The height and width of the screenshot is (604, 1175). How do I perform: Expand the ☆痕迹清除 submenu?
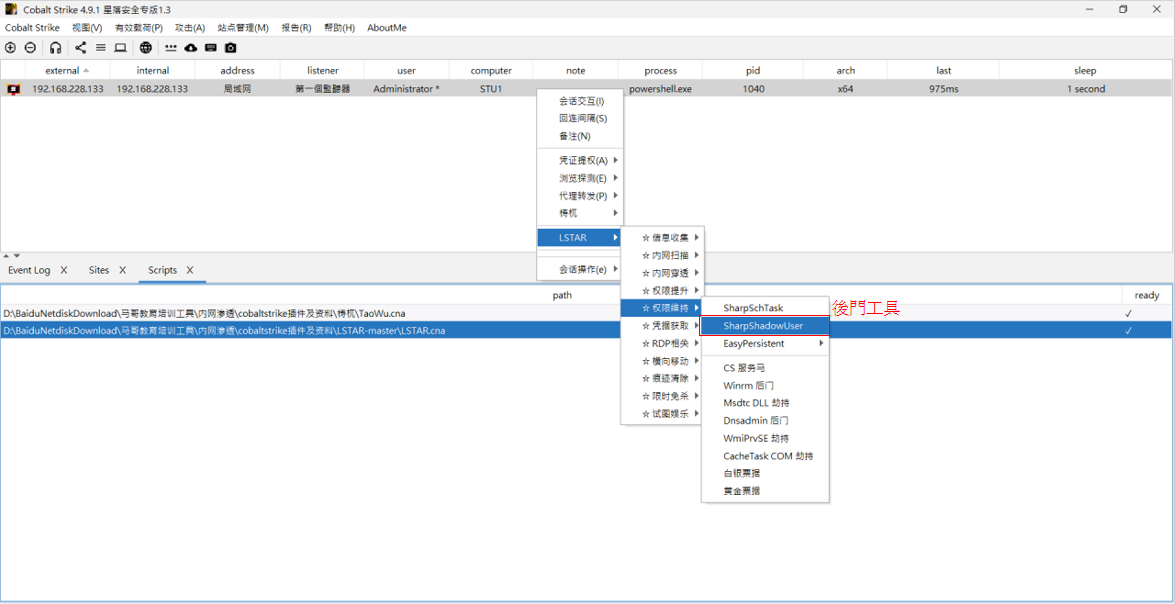click(x=662, y=378)
